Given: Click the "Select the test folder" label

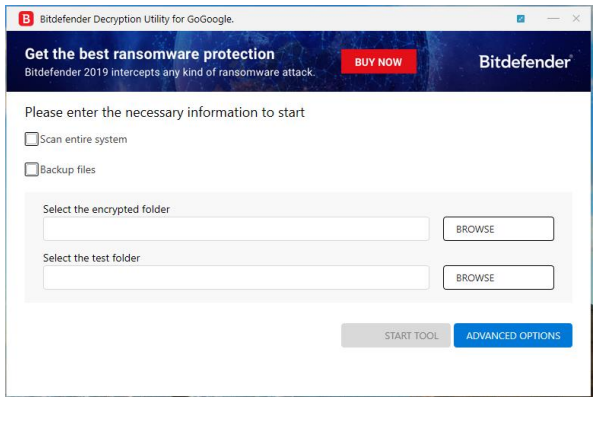Looking at the screenshot, I should 91,258.
